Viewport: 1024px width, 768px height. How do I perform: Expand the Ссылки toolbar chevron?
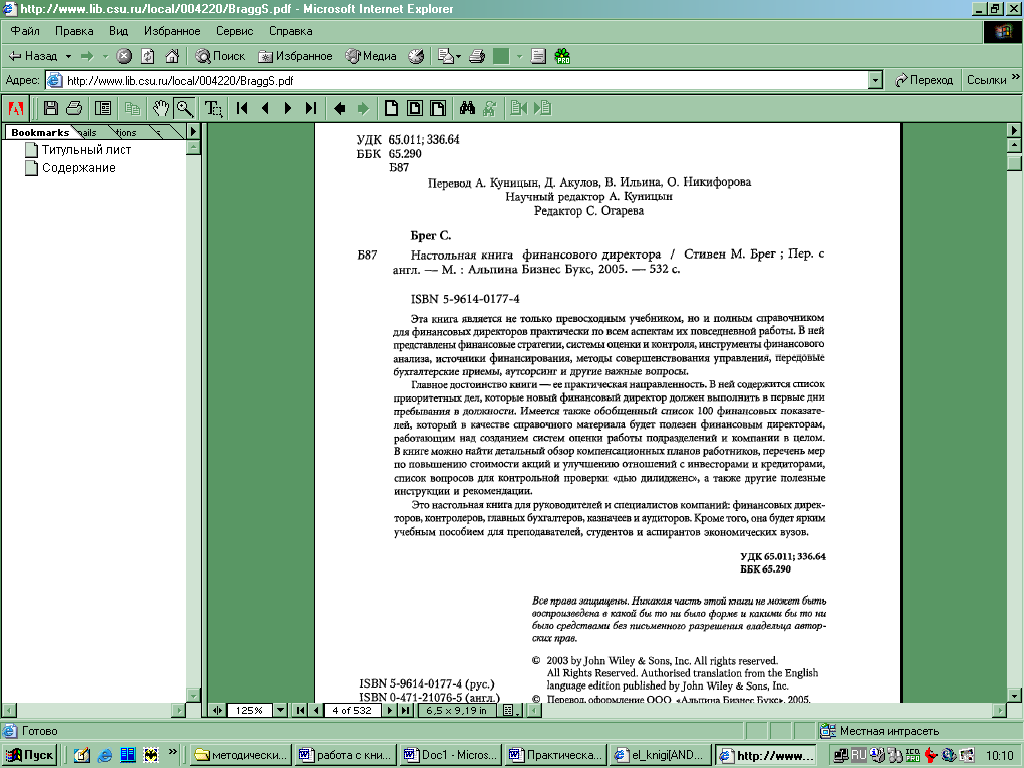point(1015,77)
